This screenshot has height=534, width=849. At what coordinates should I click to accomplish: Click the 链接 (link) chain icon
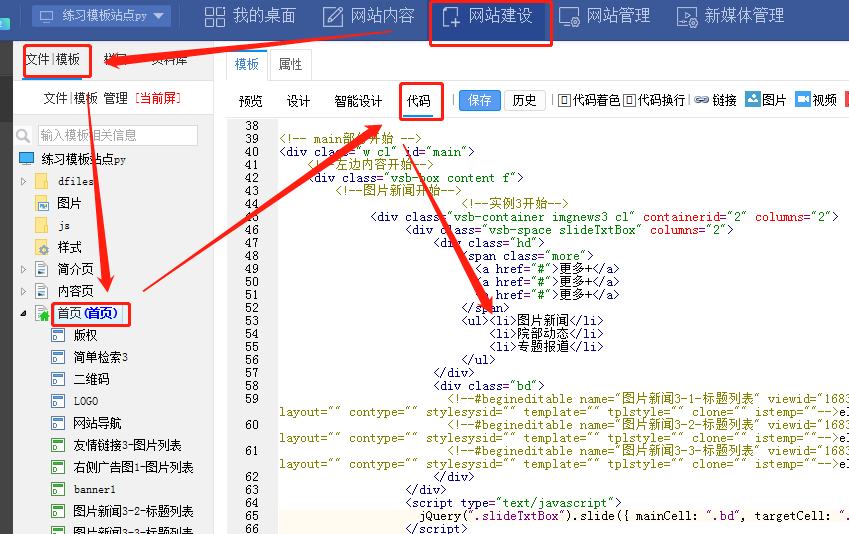(702, 100)
